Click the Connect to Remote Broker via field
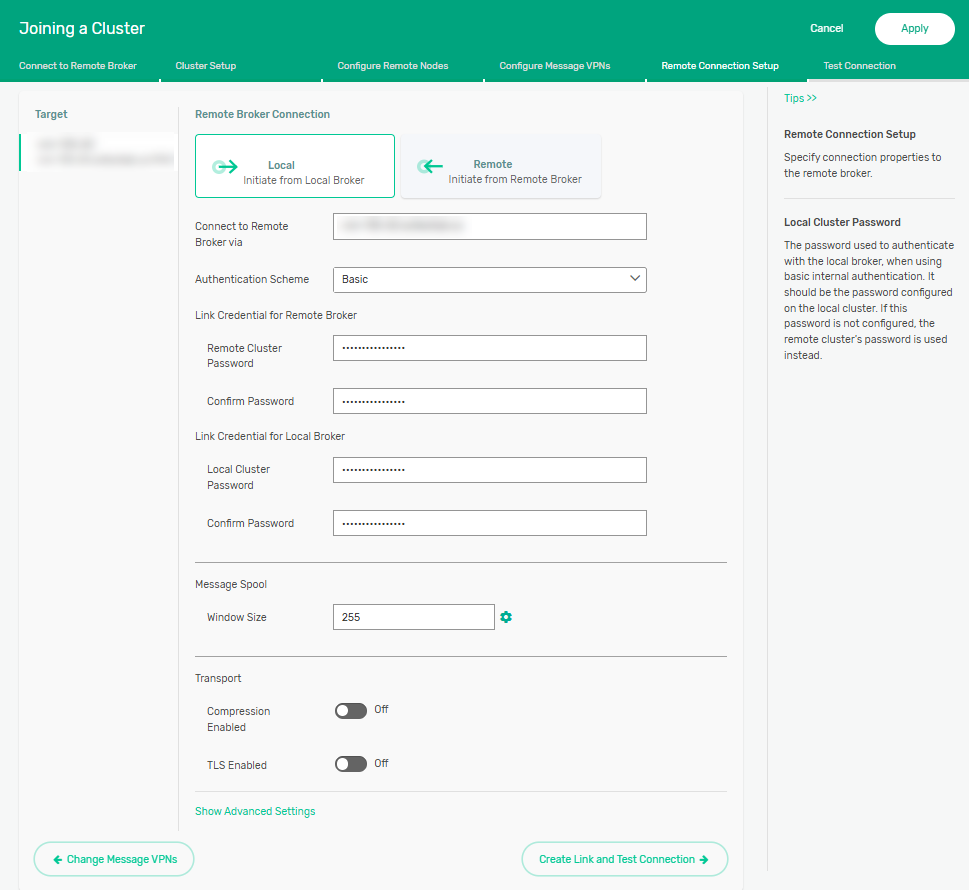This screenshot has width=969, height=890. click(x=489, y=227)
